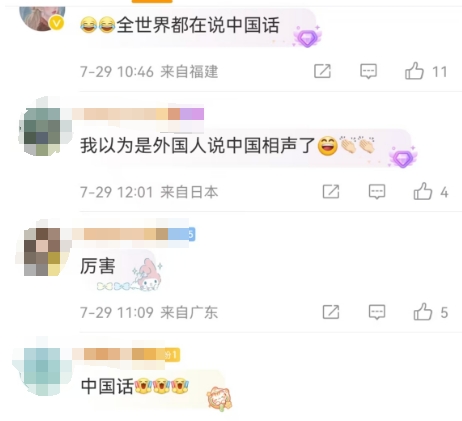Open username above the 厉害 comment
Viewport: 462px width, 421px height.
click(133, 234)
